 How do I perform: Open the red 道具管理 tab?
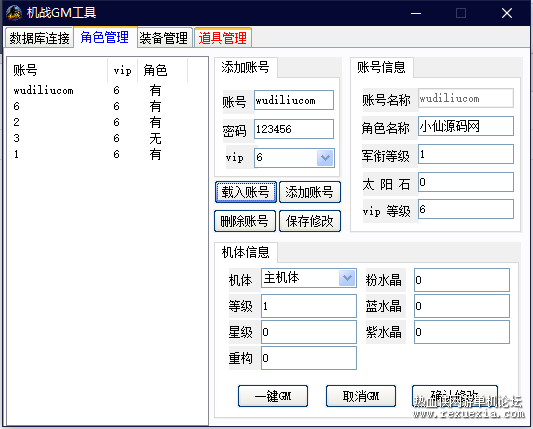point(223,37)
